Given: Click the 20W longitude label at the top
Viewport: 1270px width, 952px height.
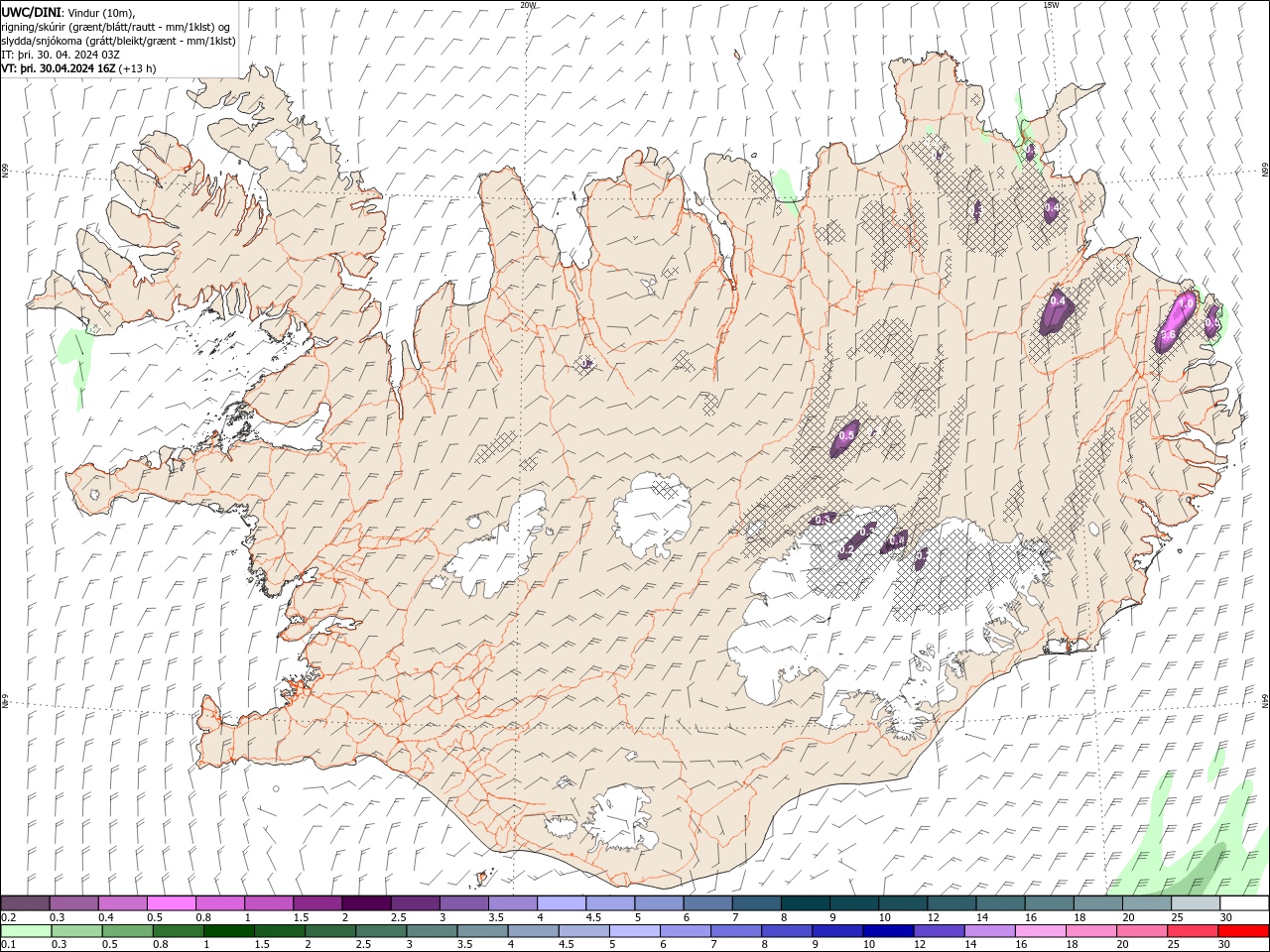Looking at the screenshot, I should point(528,5).
